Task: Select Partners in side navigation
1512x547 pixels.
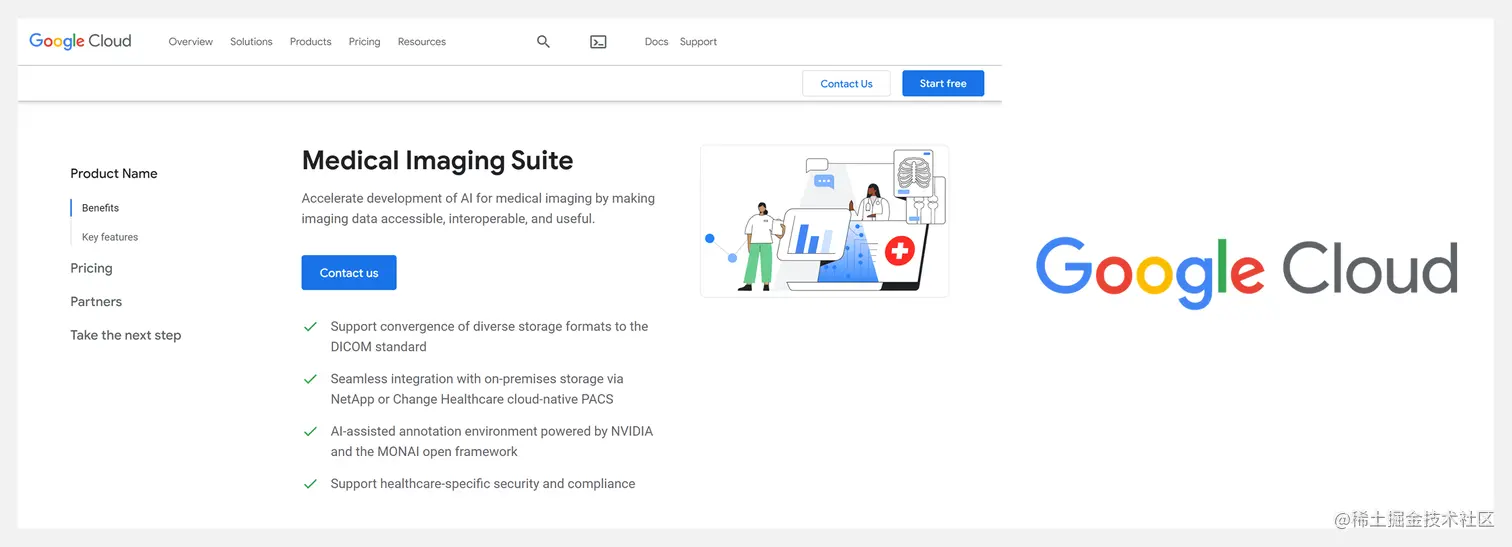Action: pos(96,301)
